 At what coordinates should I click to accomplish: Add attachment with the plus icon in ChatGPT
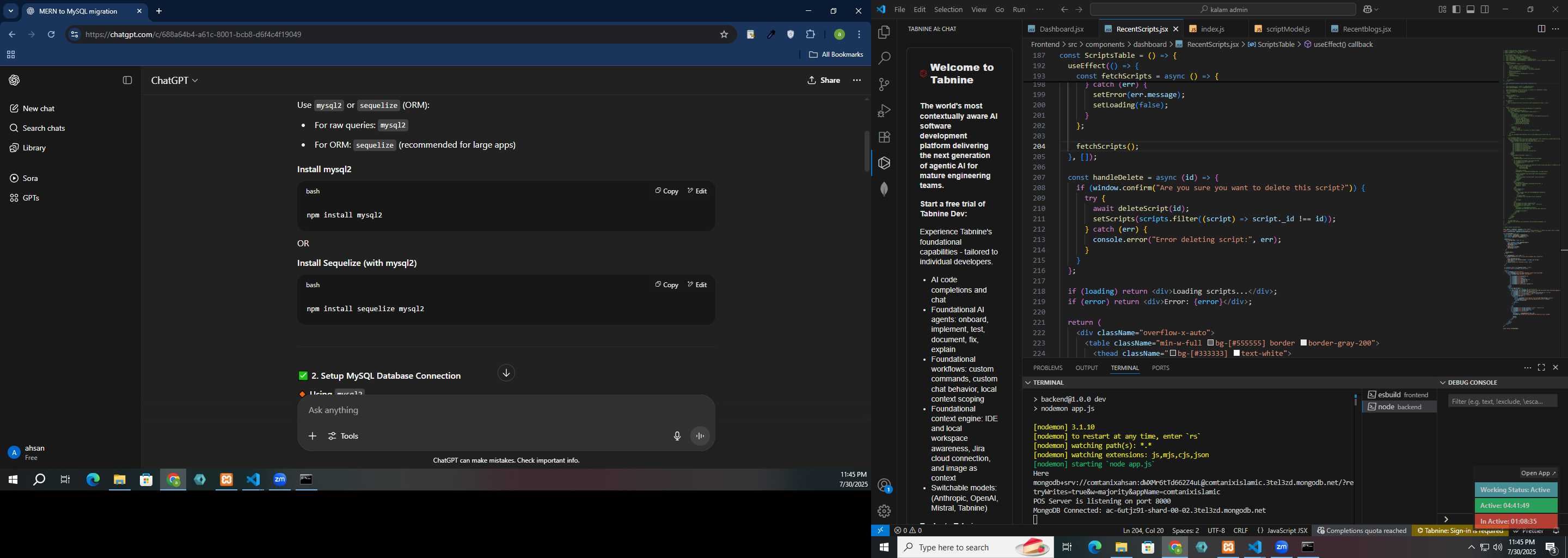coord(313,436)
